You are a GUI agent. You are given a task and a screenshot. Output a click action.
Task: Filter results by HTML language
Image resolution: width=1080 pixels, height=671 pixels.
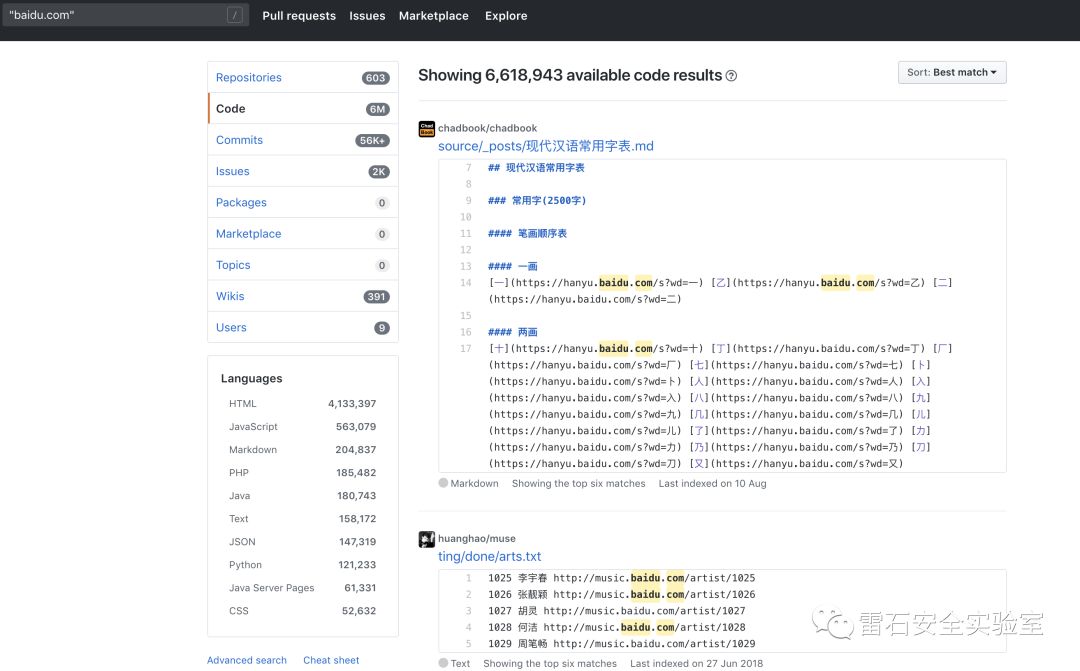[x=243, y=404]
